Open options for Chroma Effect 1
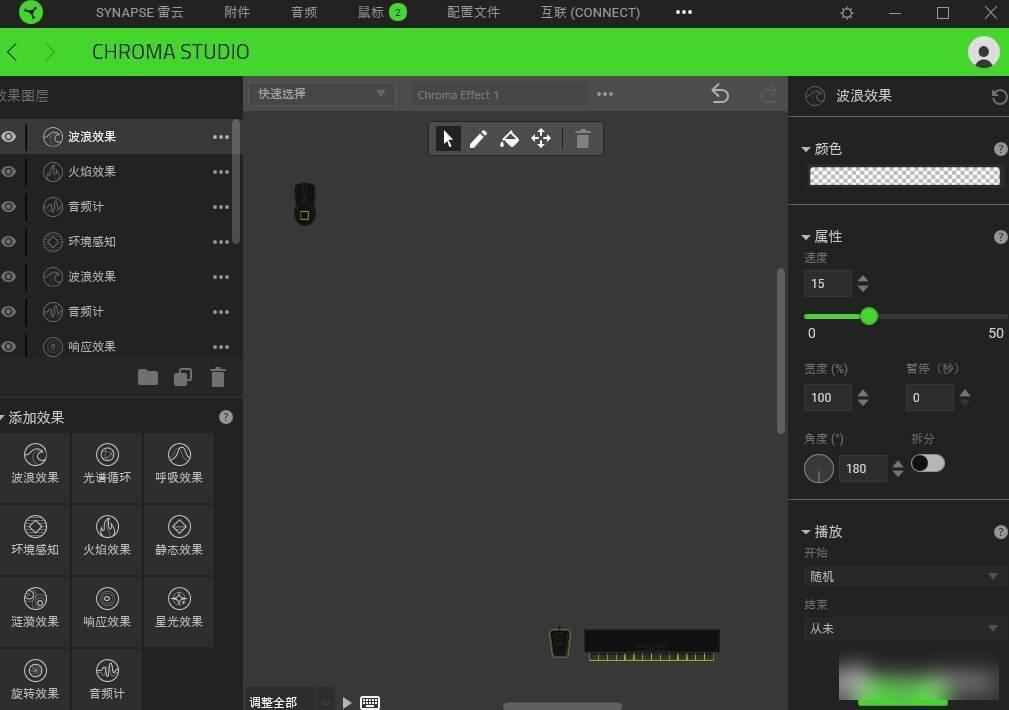The height and width of the screenshot is (710, 1009). 604,94
